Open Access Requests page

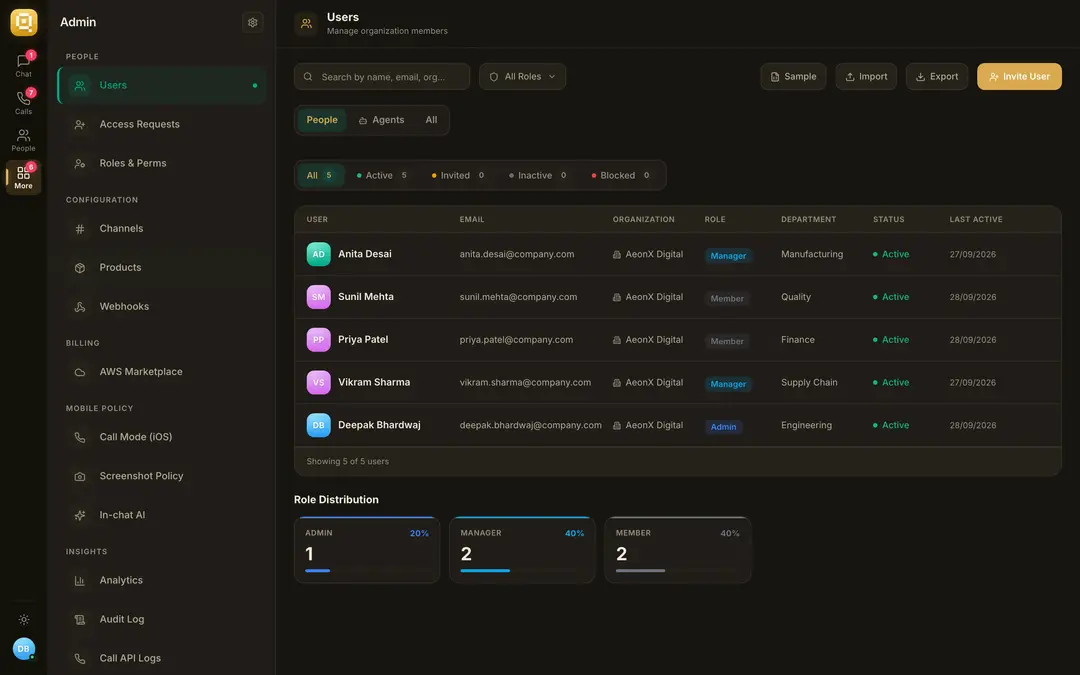click(x=163, y=124)
